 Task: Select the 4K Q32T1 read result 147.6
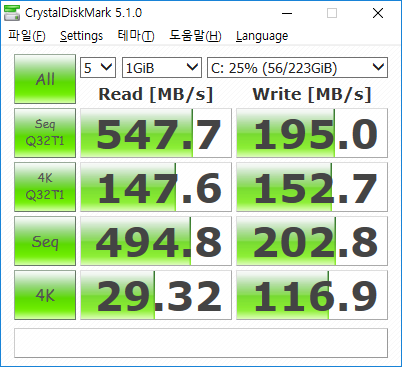(x=156, y=187)
